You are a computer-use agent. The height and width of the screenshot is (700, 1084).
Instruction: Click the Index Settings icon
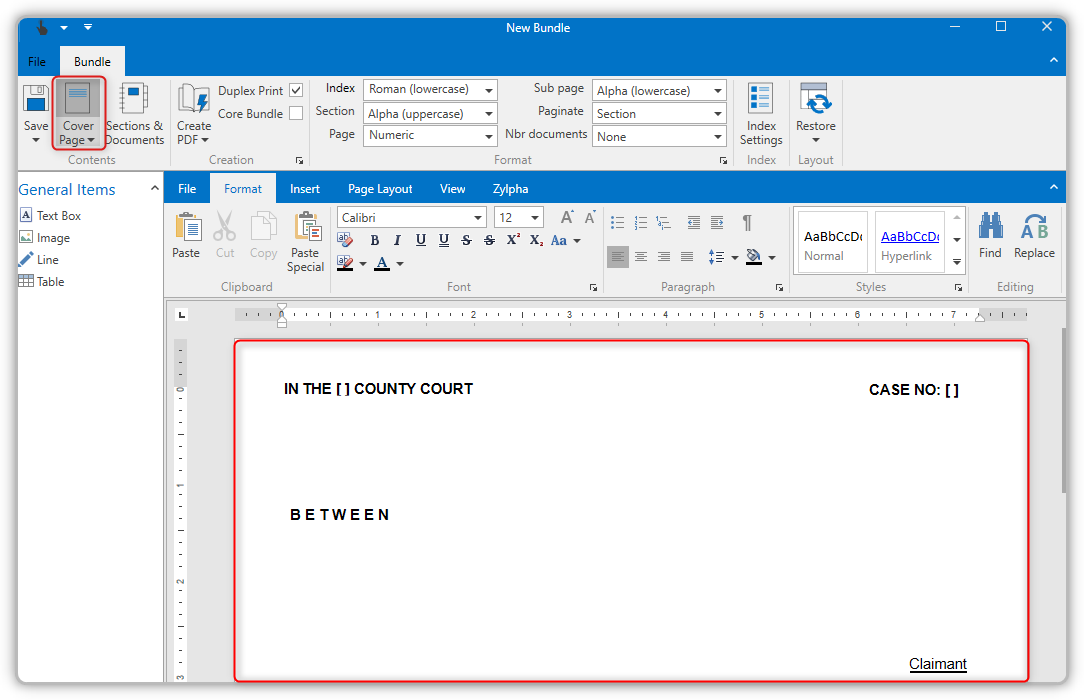[x=761, y=111]
